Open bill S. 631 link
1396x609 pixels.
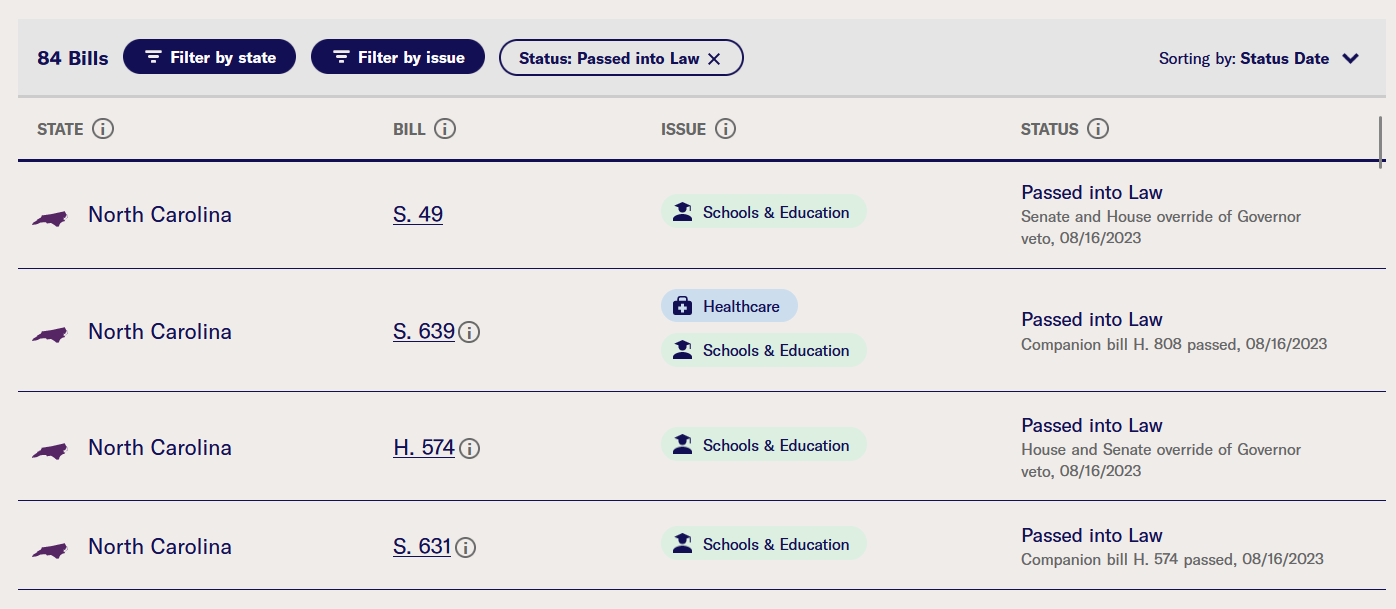[422, 546]
